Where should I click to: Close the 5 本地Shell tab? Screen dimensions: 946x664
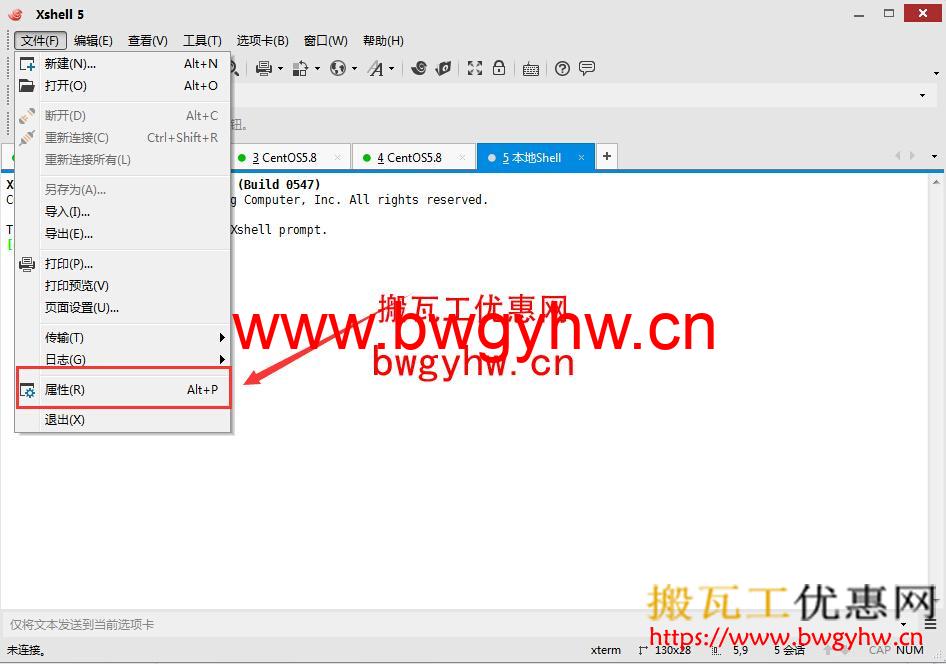581,158
